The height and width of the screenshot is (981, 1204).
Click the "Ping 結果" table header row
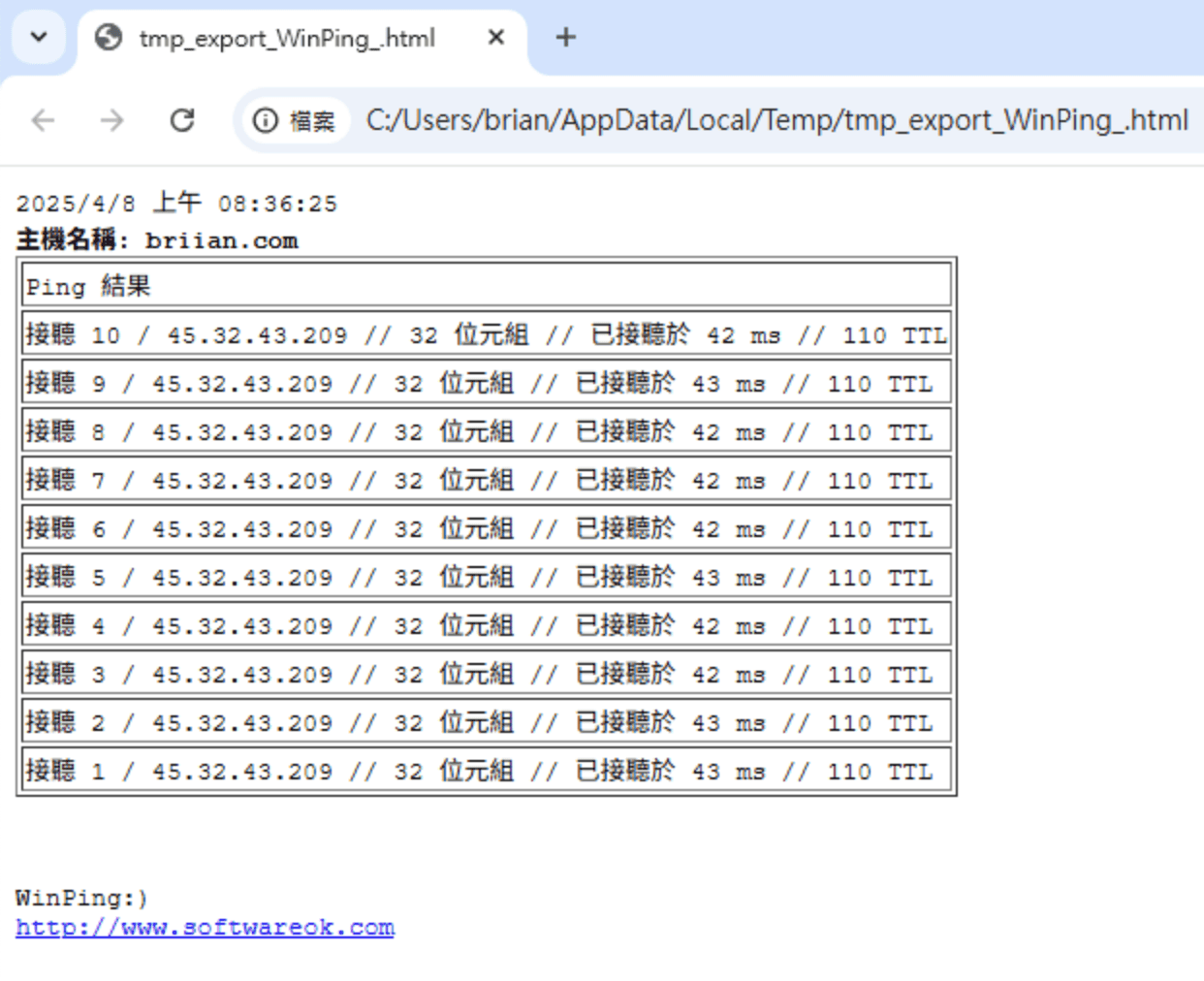[x=486, y=286]
